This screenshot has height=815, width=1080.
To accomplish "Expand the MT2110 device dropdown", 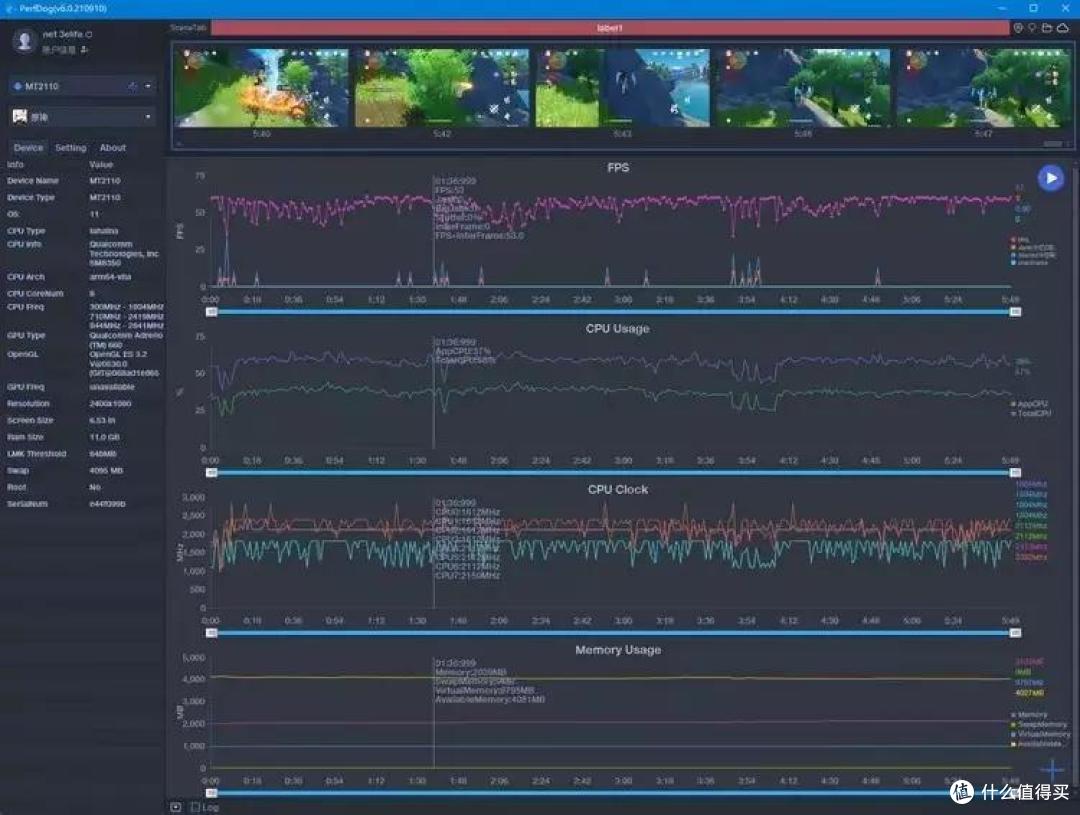I will click(x=148, y=86).
